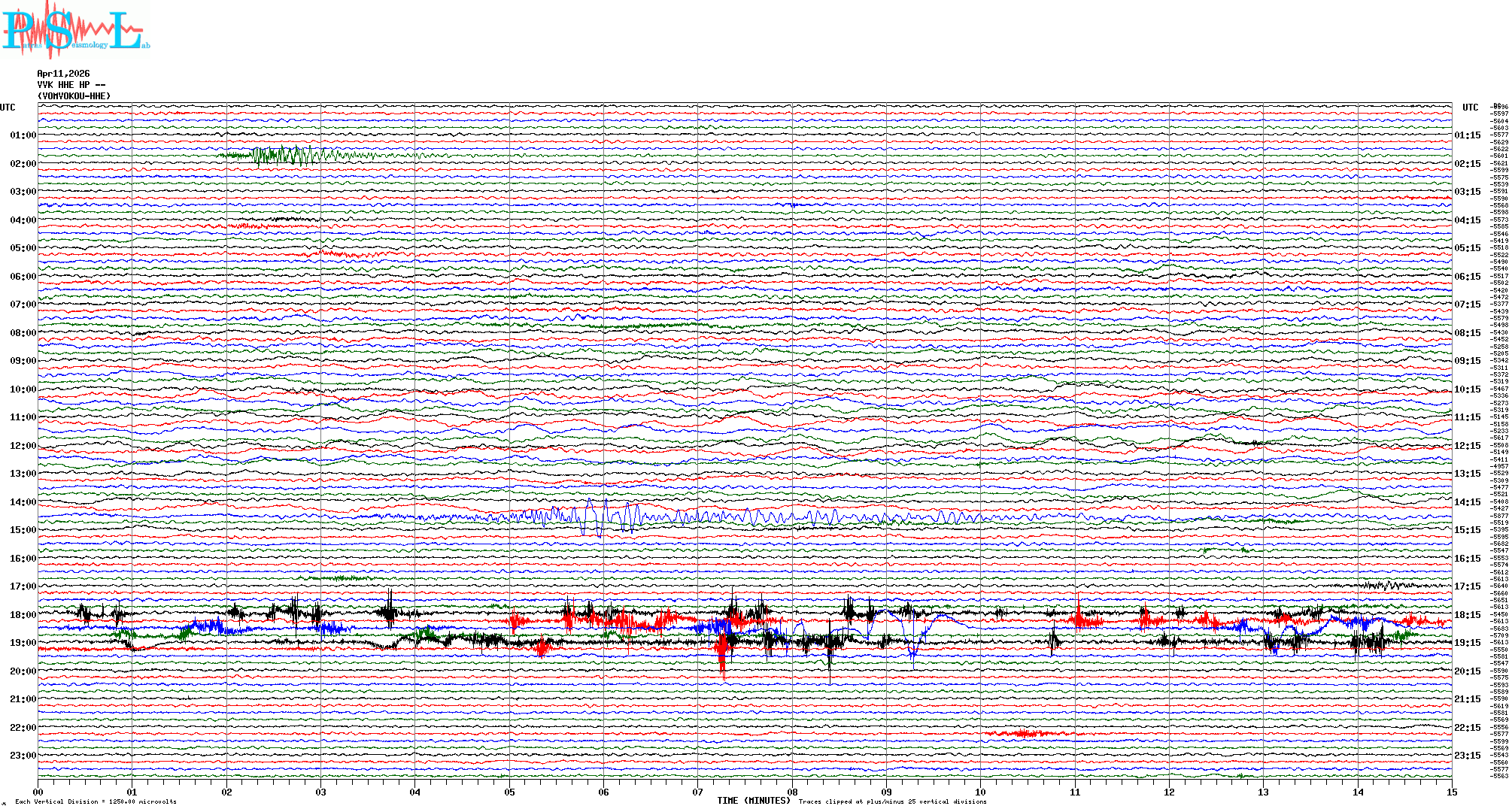Click the right 10:15 time label
Image resolution: width=1512 pixels, height=812 pixels.
(x=1467, y=389)
